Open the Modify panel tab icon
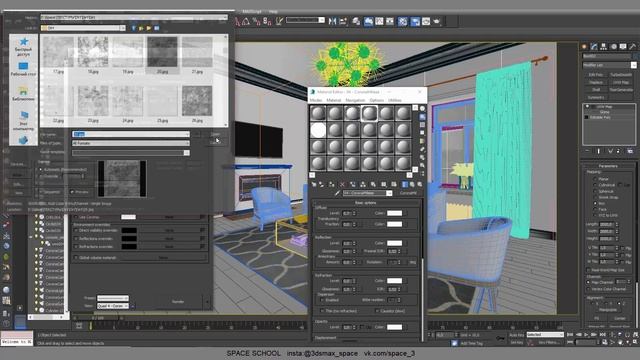 coord(594,47)
